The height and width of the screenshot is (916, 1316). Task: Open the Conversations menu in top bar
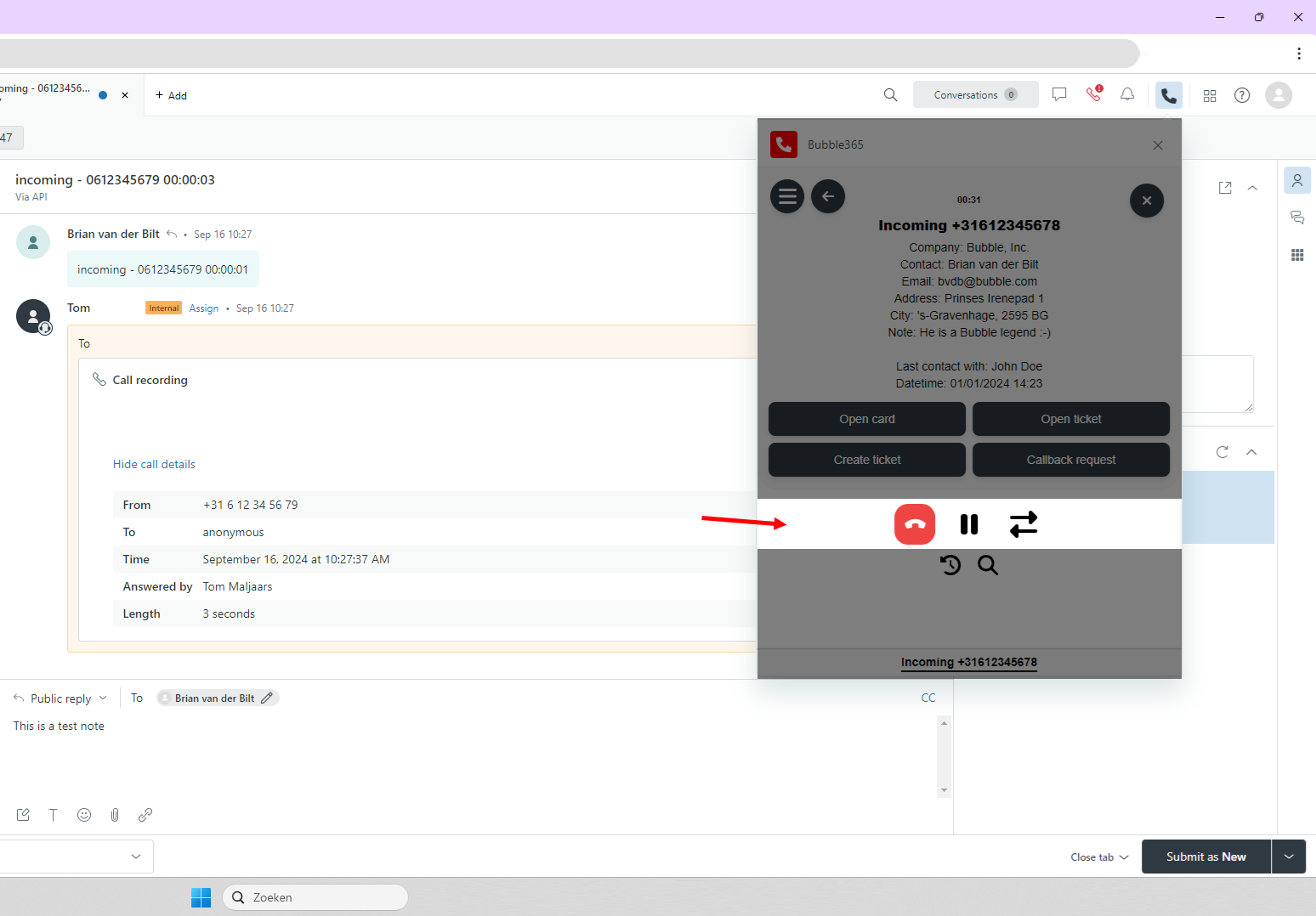975,95
